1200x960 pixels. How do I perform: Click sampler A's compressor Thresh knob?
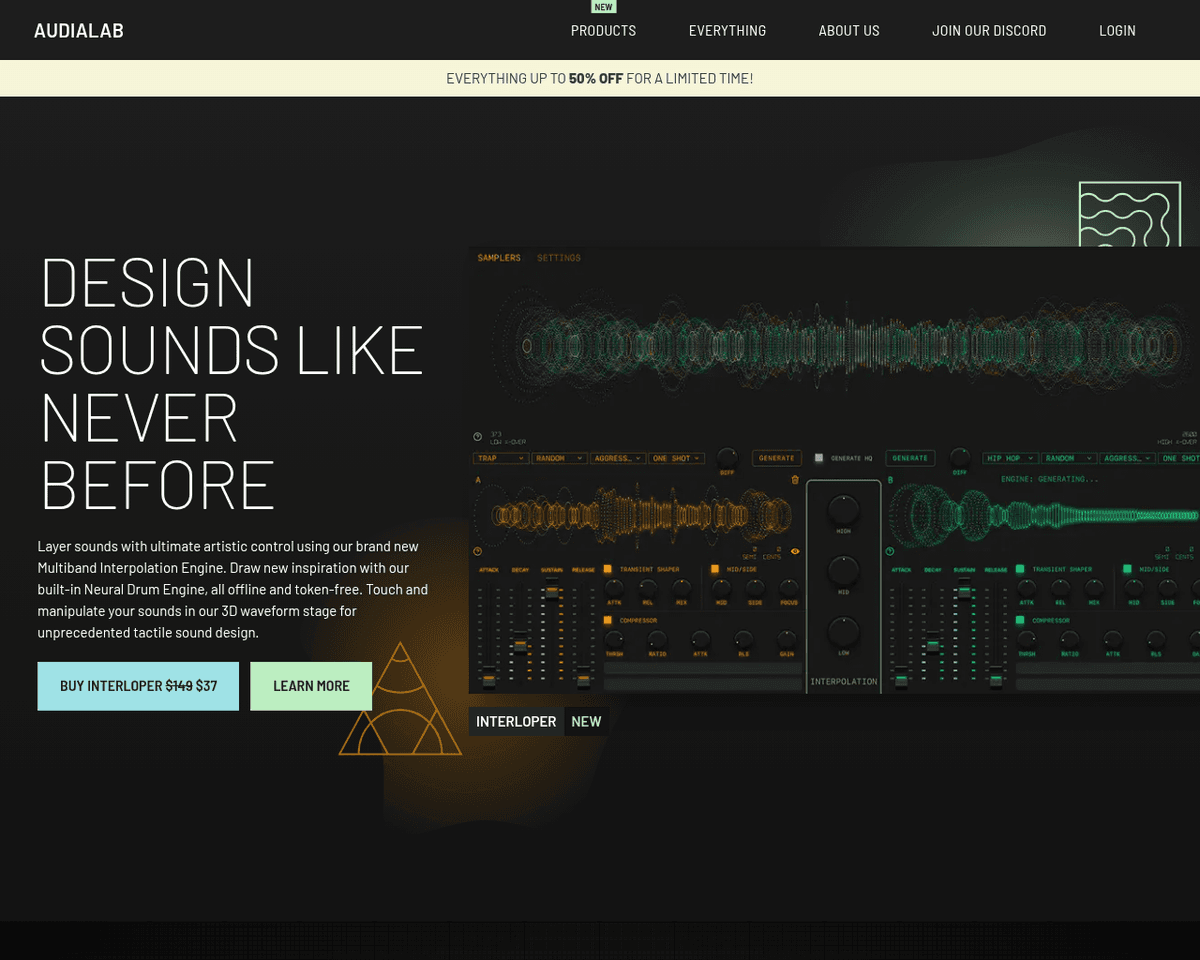point(614,638)
